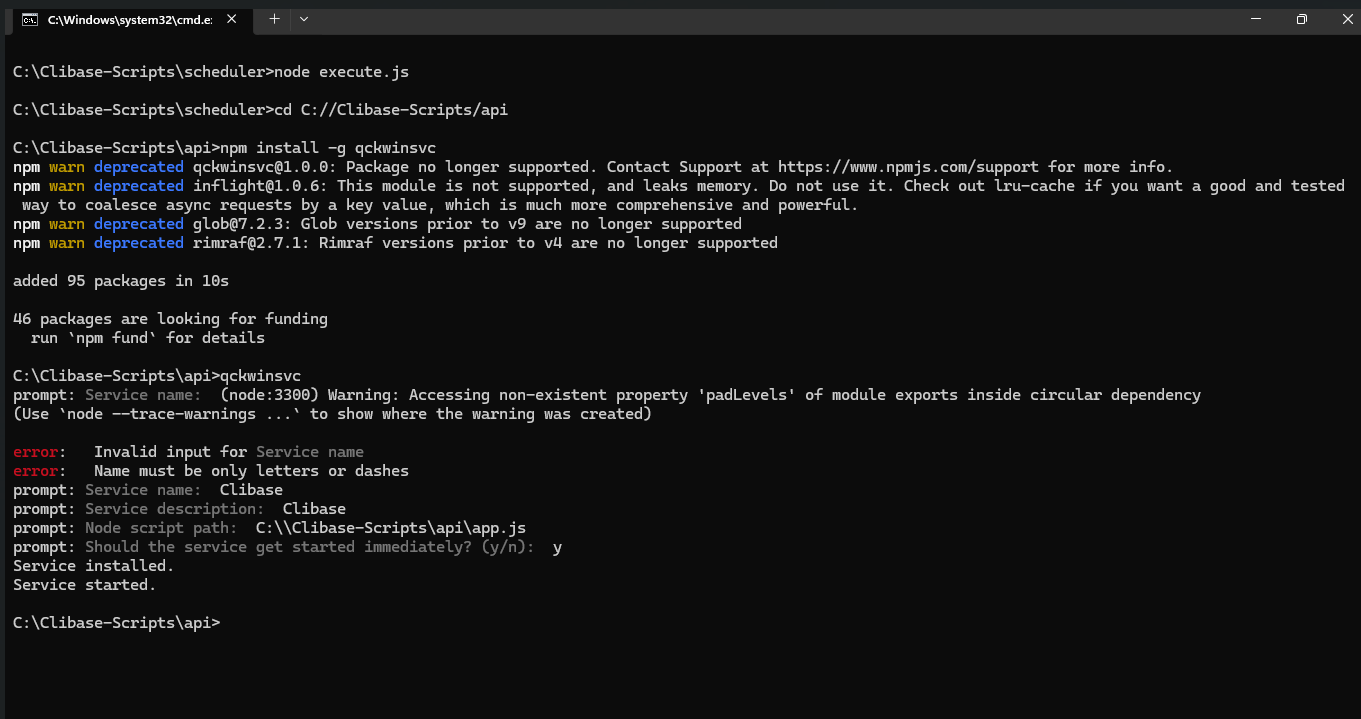1361x719 pixels.
Task: Click the blue deprecated label on glob line
Action: point(139,224)
